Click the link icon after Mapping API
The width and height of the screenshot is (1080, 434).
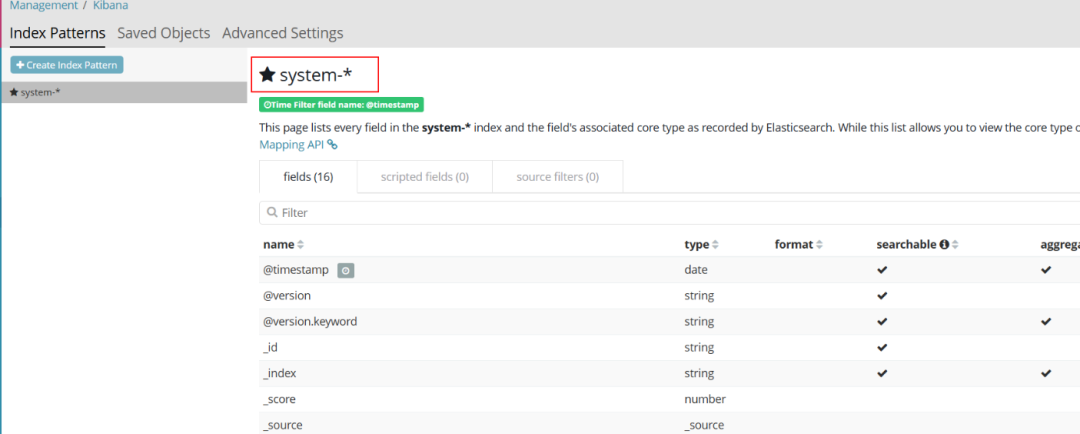333,145
